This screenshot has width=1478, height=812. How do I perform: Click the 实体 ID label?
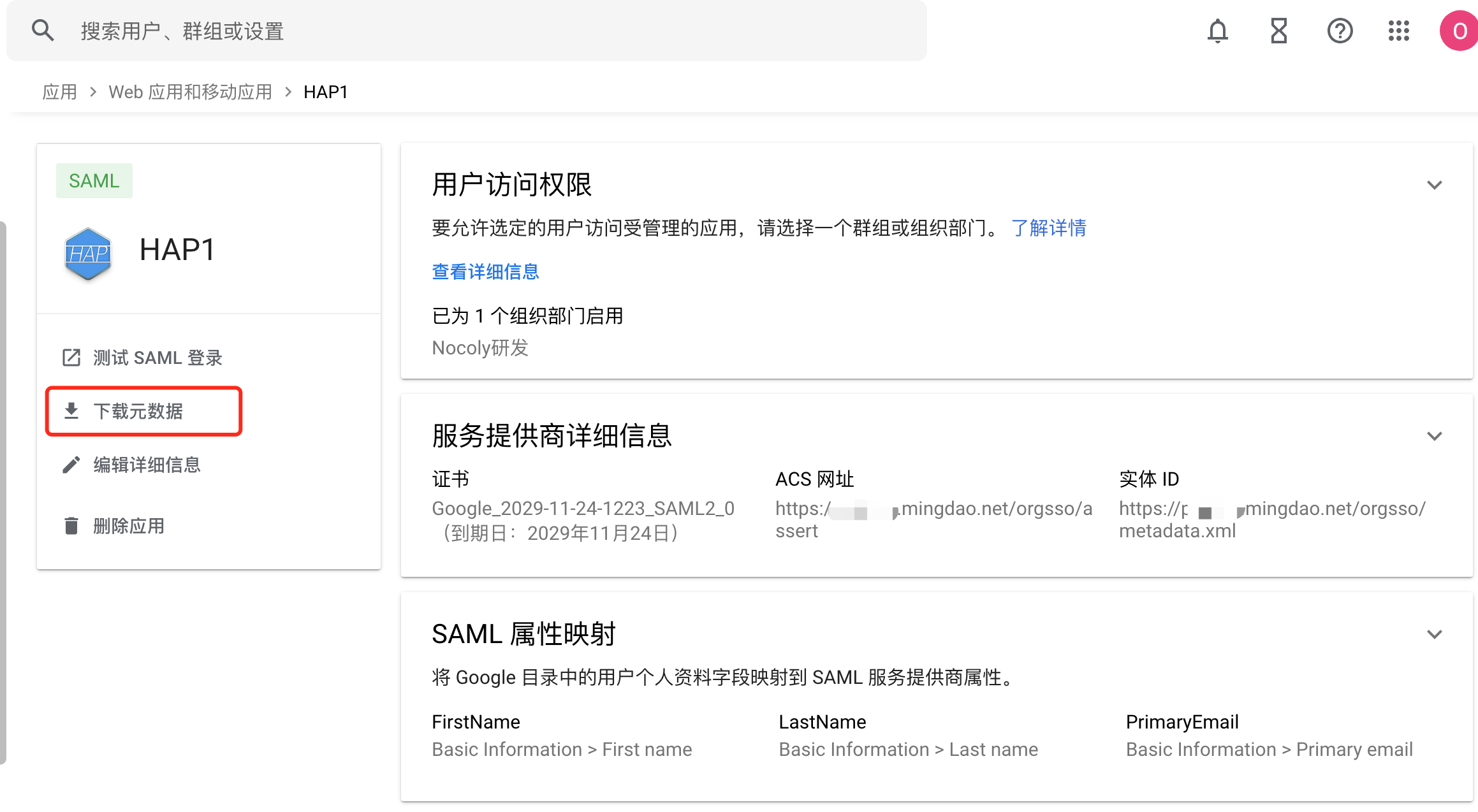1149,479
